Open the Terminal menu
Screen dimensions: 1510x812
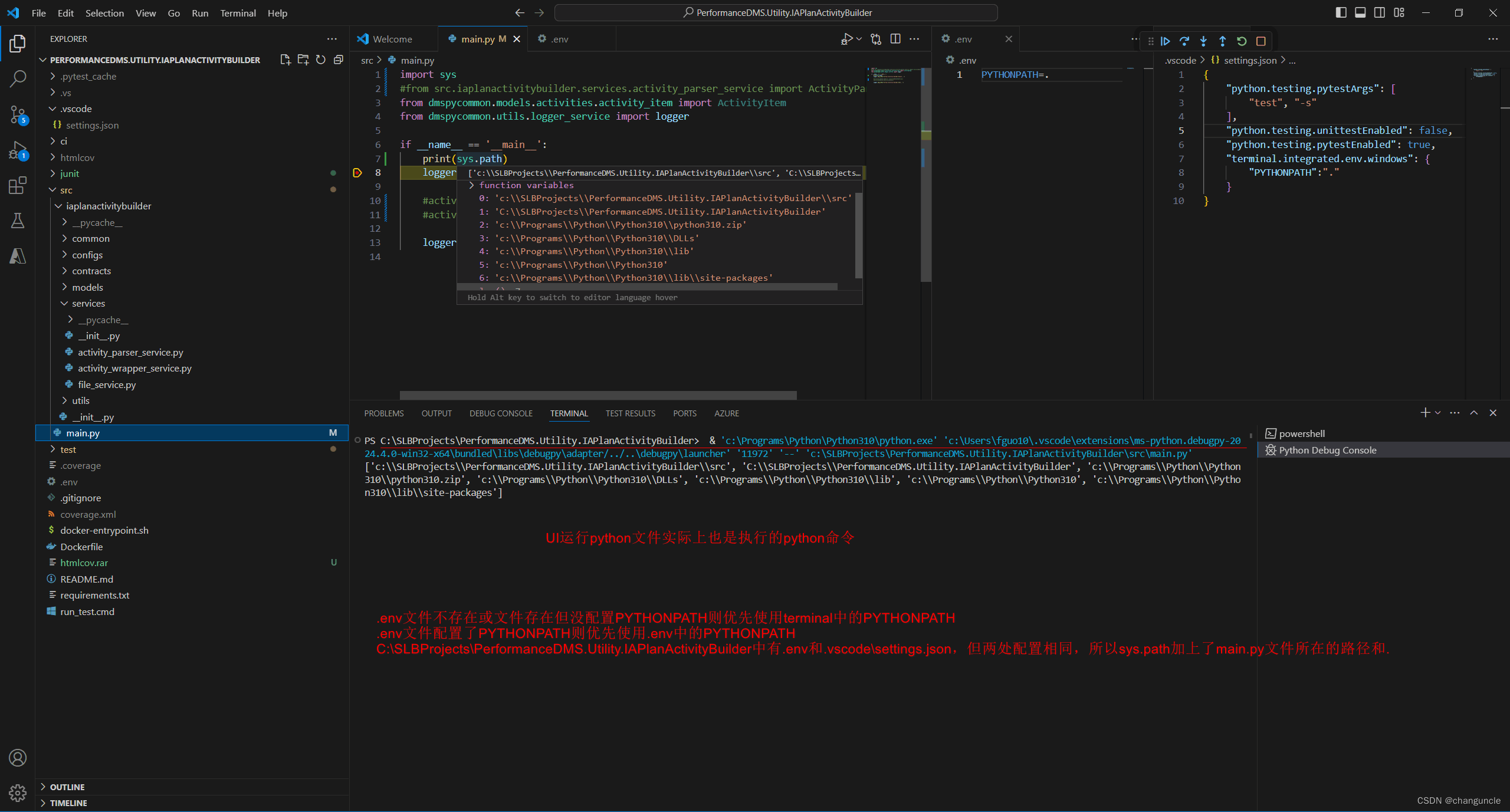[x=238, y=13]
